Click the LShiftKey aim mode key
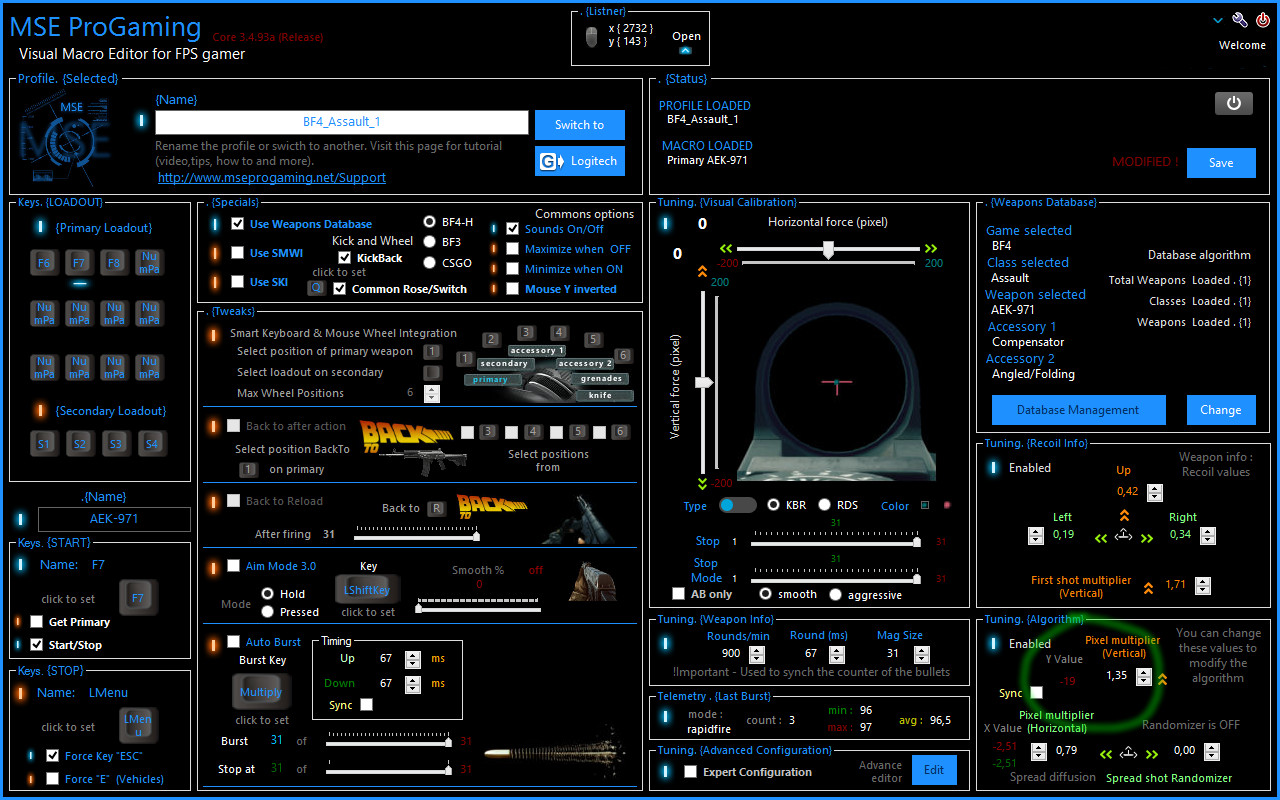 tap(367, 590)
